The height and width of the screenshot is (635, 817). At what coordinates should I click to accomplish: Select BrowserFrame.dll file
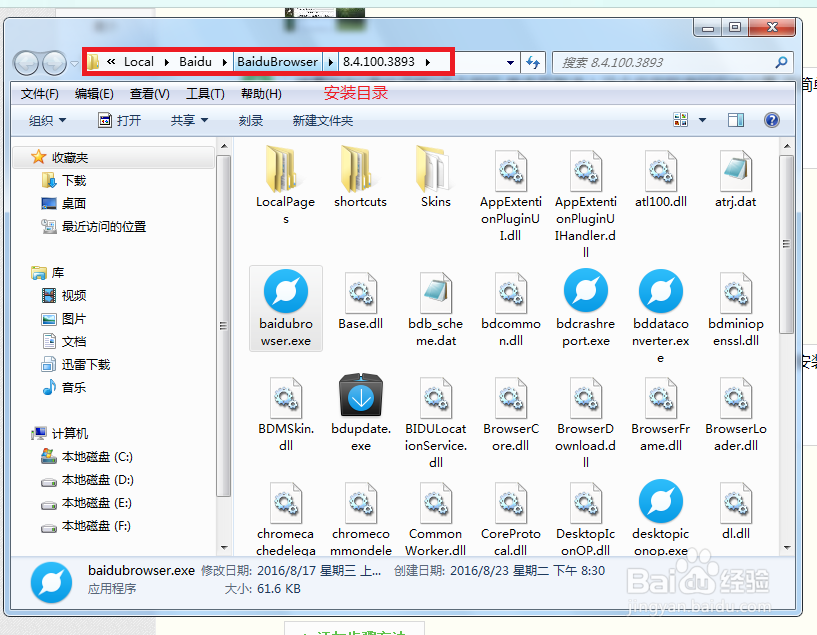click(x=660, y=414)
